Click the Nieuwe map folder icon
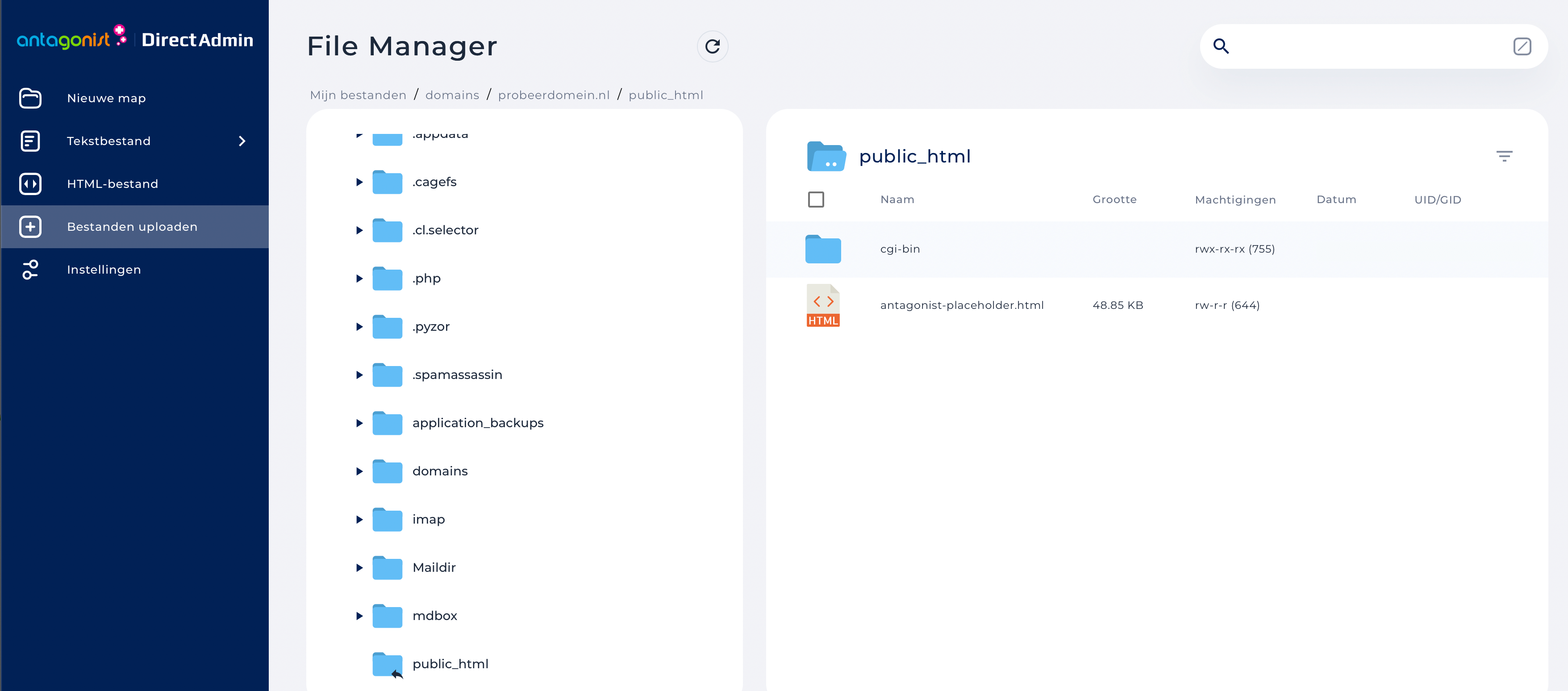The width and height of the screenshot is (1568, 691). click(30, 98)
